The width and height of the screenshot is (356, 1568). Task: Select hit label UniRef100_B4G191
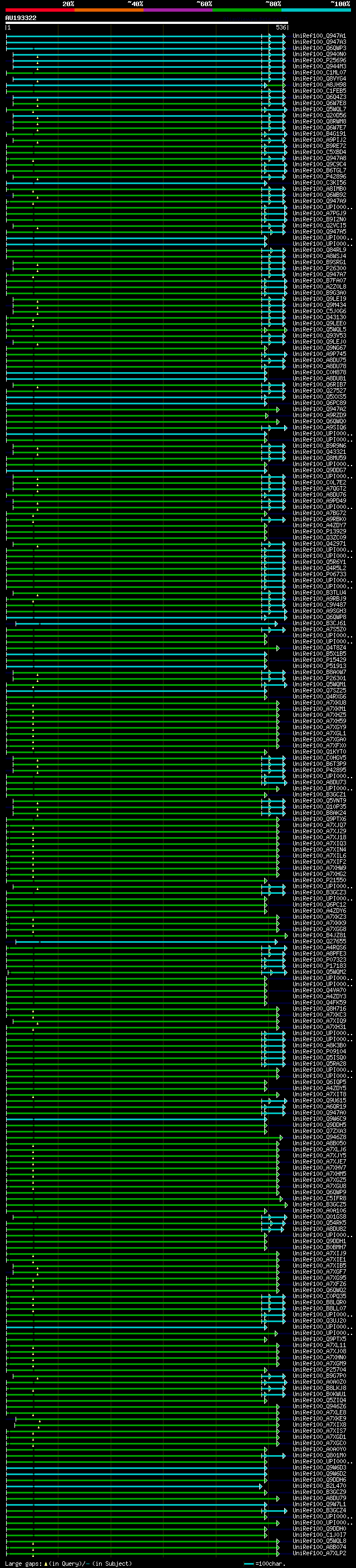pyautogui.click(x=319, y=134)
